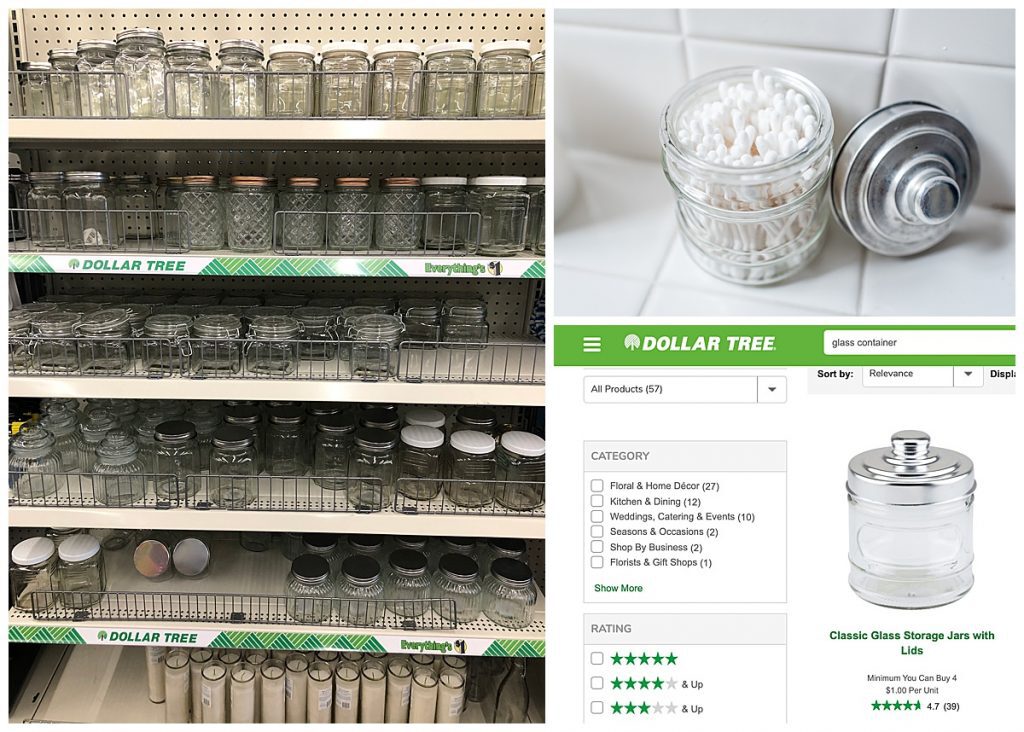Image resolution: width=1024 pixels, height=732 pixels.
Task: Click the Dollar Tree logo in the header
Action: [x=699, y=343]
